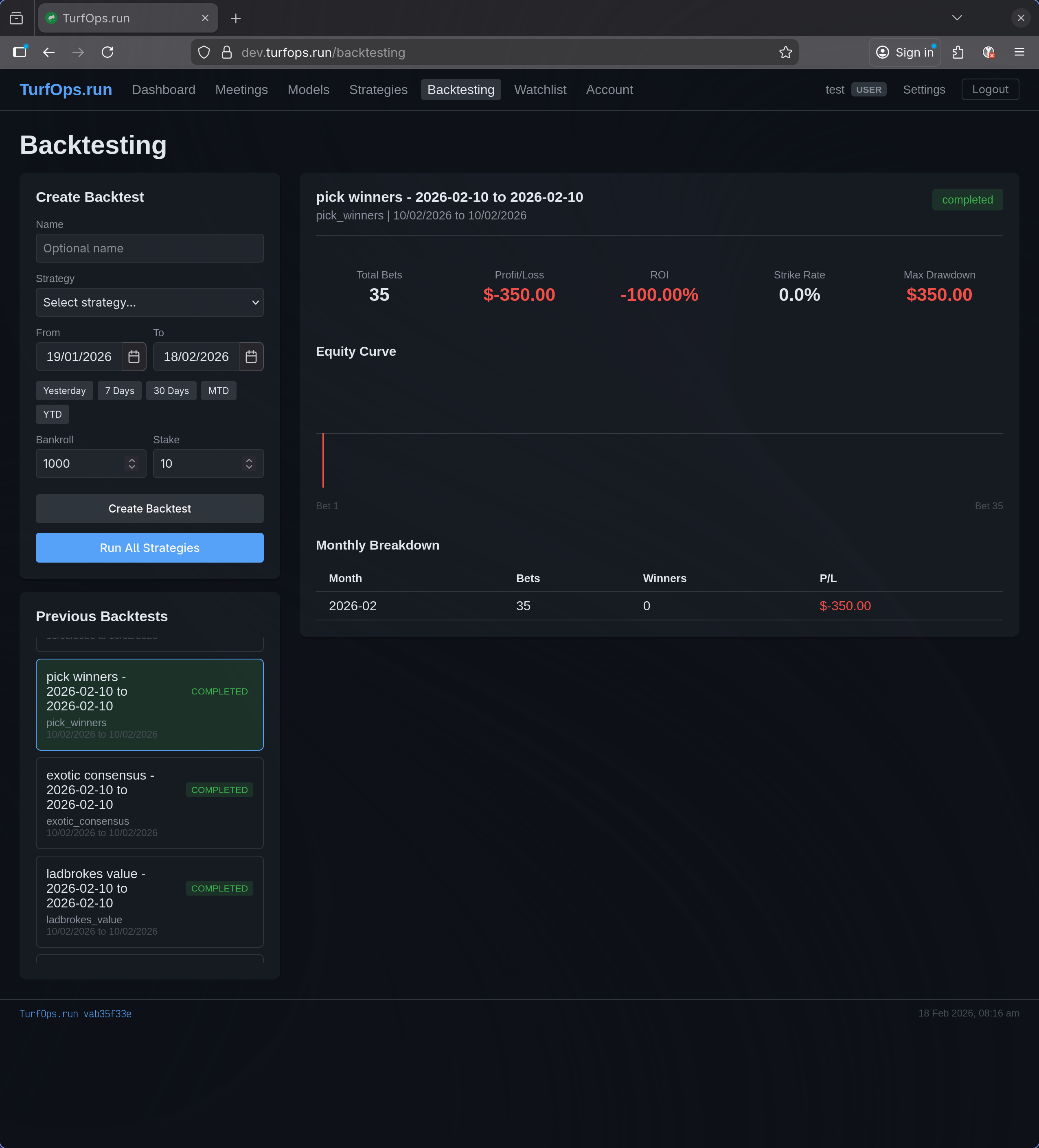Open the Select strategy dropdown
The height and width of the screenshot is (1148, 1039).
(149, 302)
